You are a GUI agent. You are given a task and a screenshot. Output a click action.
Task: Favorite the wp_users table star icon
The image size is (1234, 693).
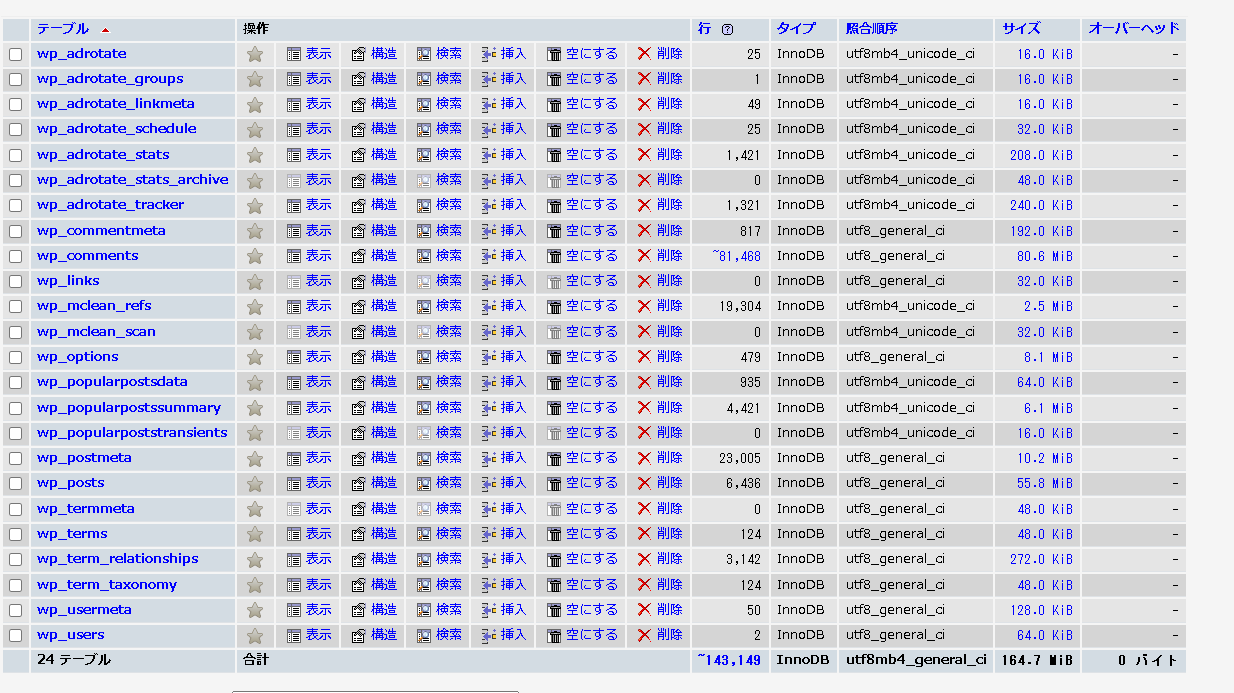[x=255, y=635]
